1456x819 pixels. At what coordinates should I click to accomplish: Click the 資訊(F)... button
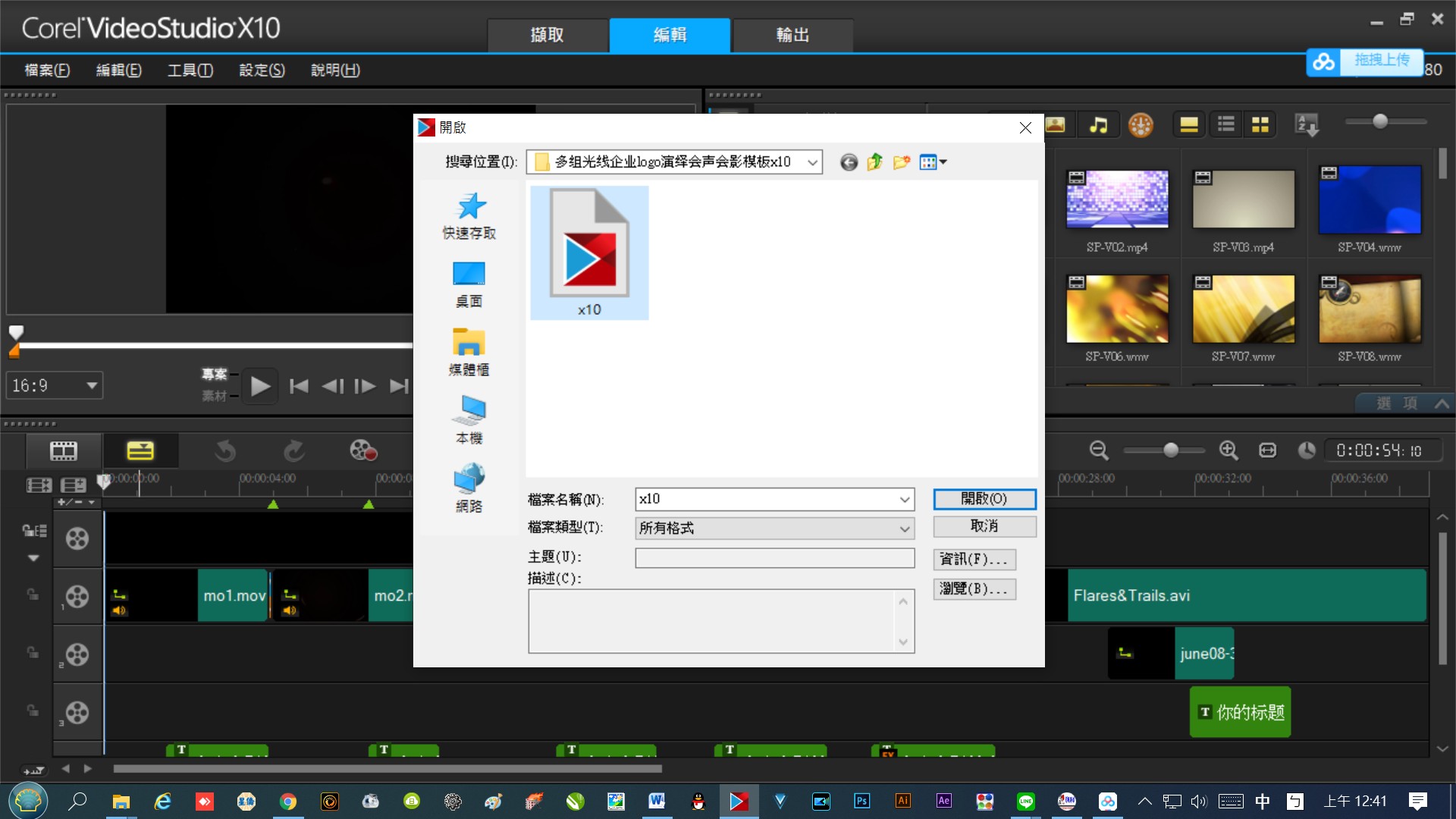[974, 560]
